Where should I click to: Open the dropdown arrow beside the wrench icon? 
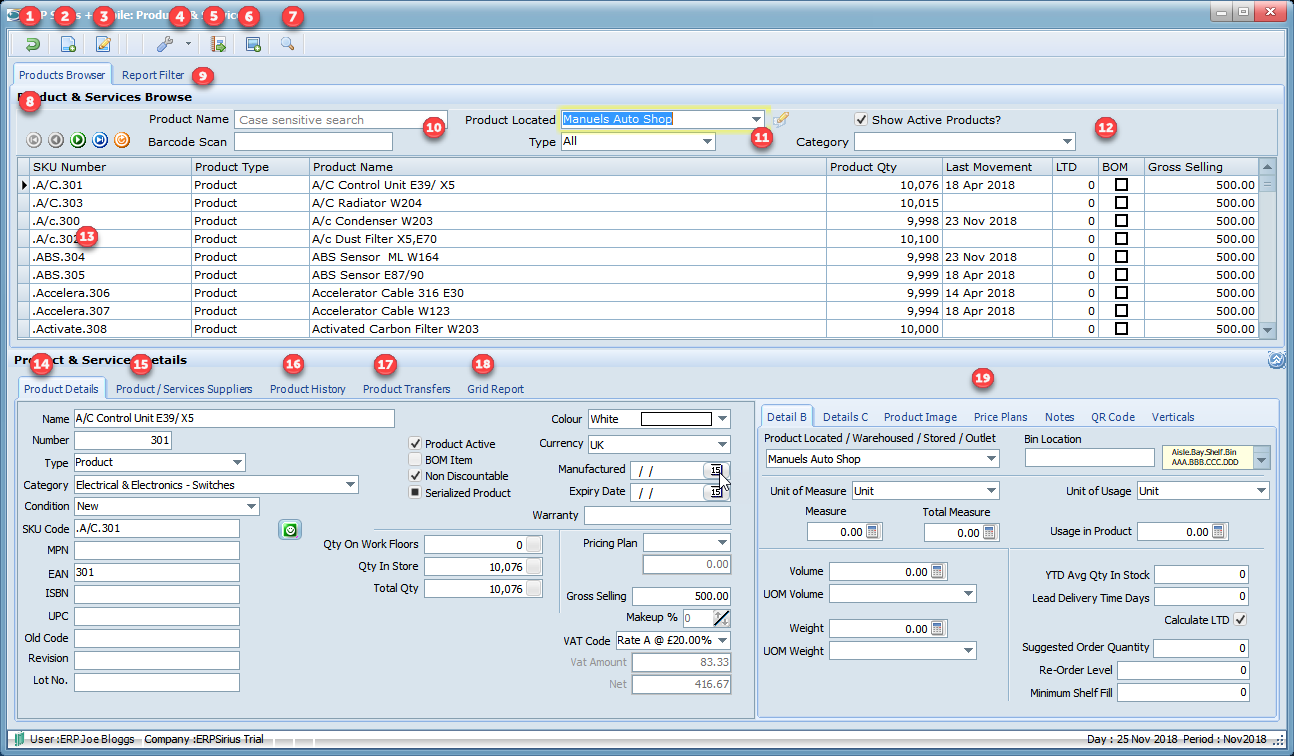tap(187, 44)
